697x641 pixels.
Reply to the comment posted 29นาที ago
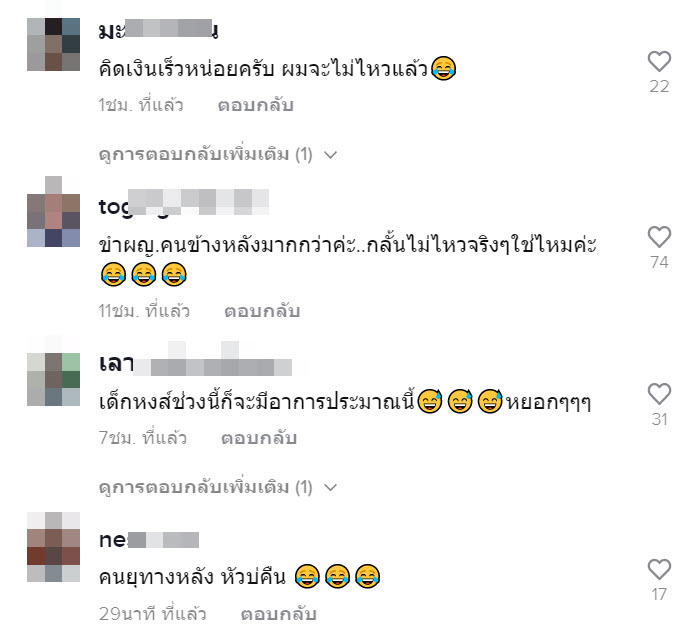pos(279,614)
